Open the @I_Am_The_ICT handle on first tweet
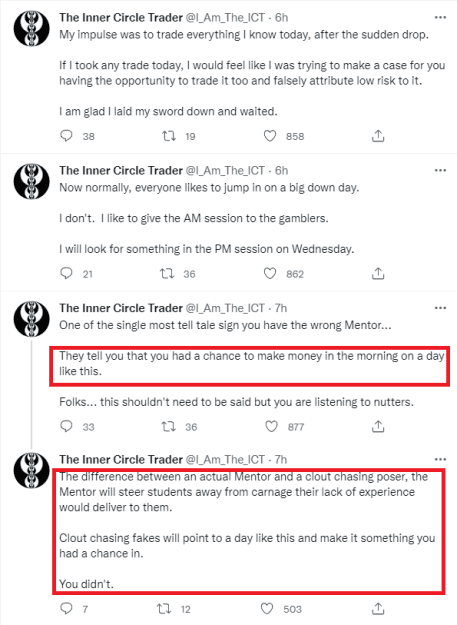Image resolution: width=457 pixels, height=625 pixels. [x=225, y=18]
